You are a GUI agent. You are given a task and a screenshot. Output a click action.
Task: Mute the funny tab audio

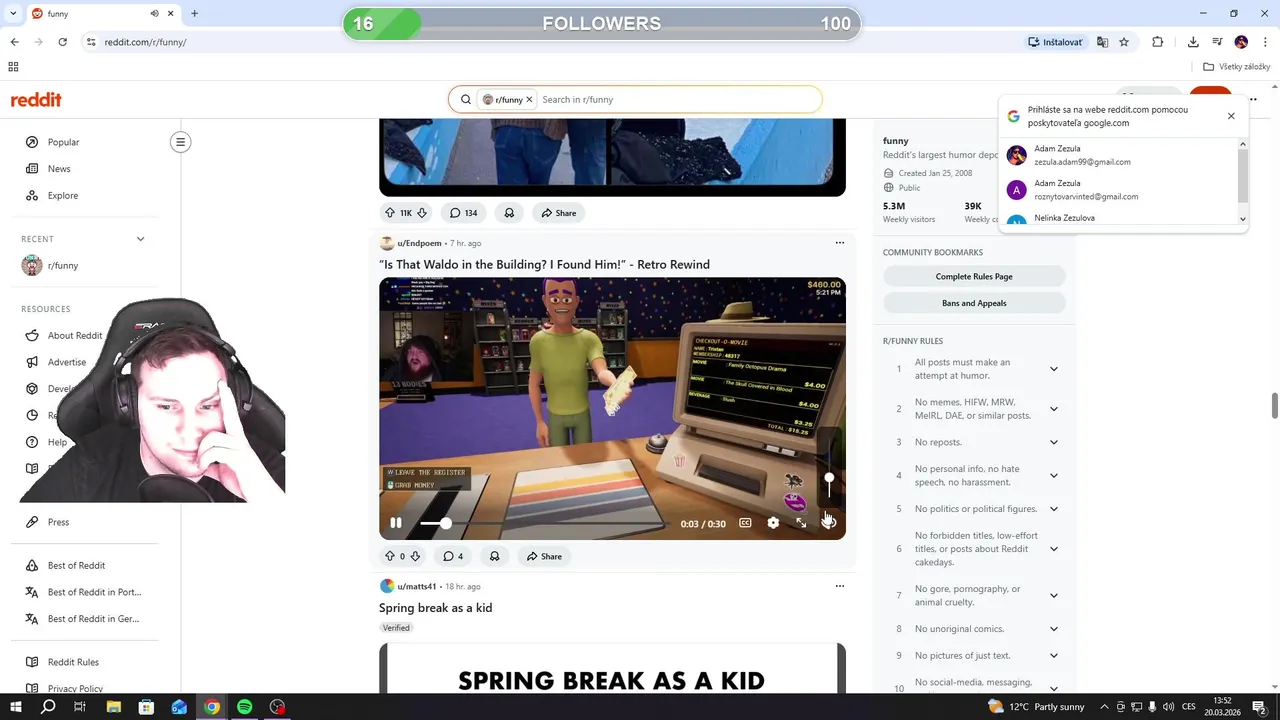[155, 14]
